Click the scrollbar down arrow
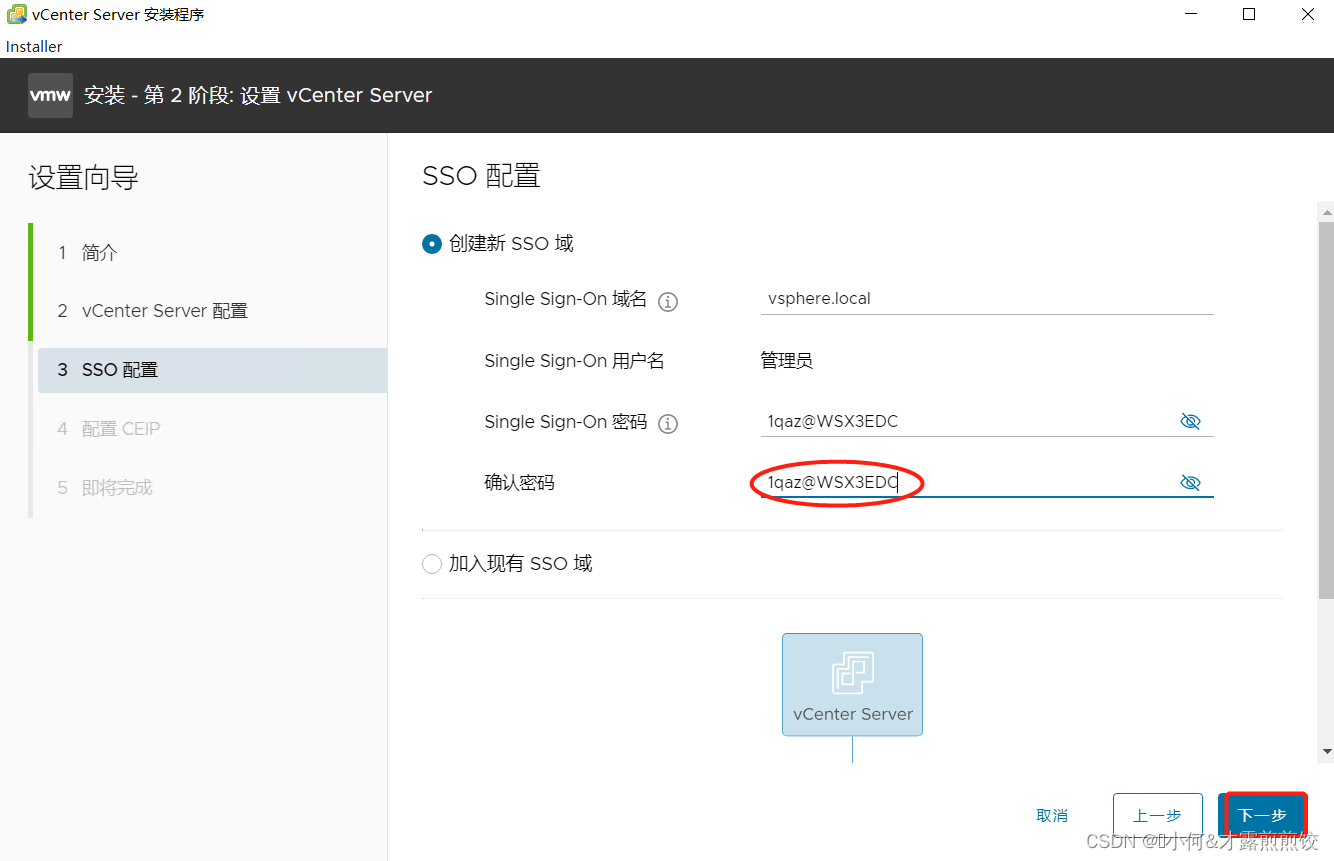 [x=1327, y=751]
